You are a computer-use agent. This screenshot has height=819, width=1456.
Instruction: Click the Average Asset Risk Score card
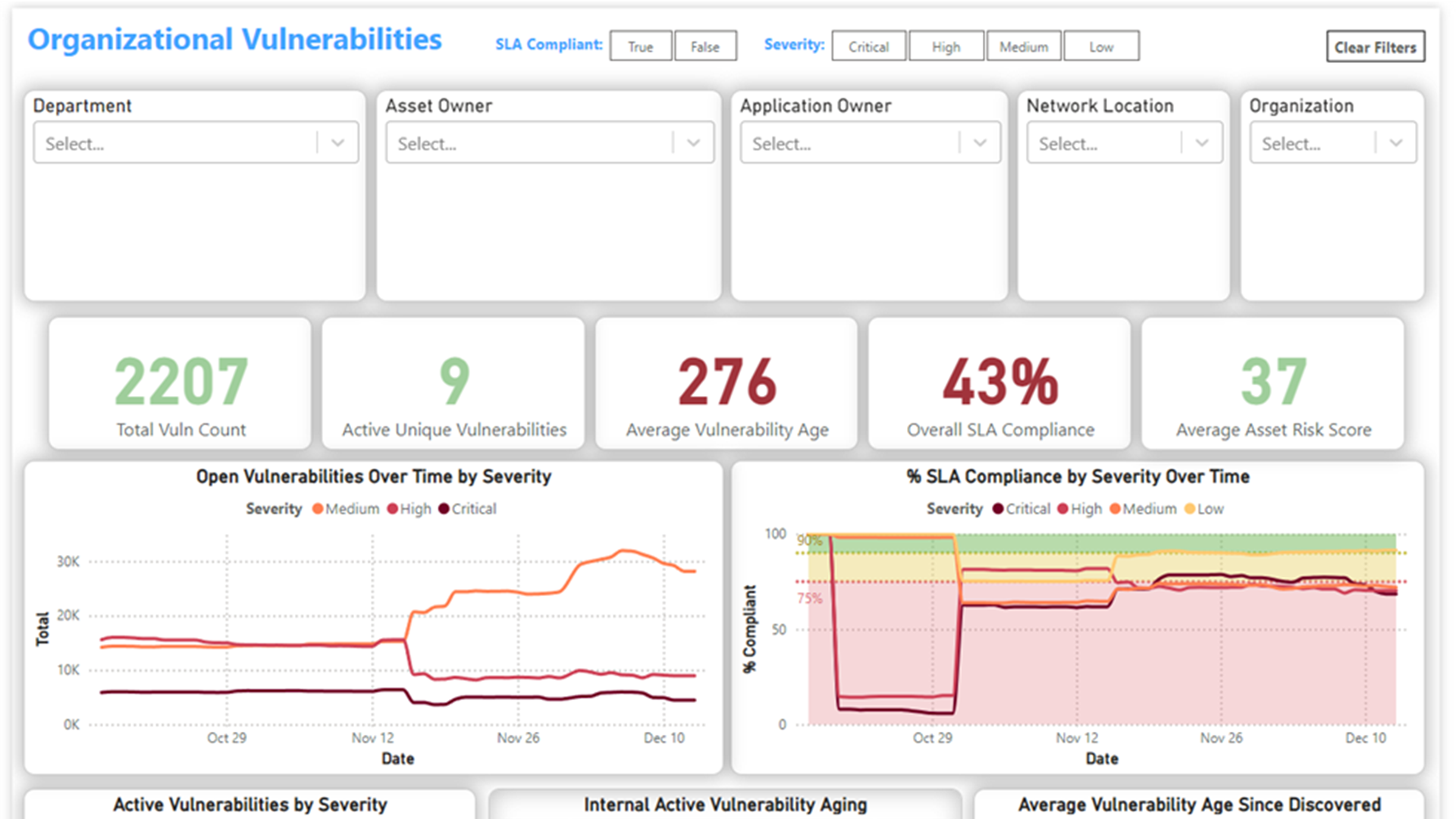[x=1272, y=384]
